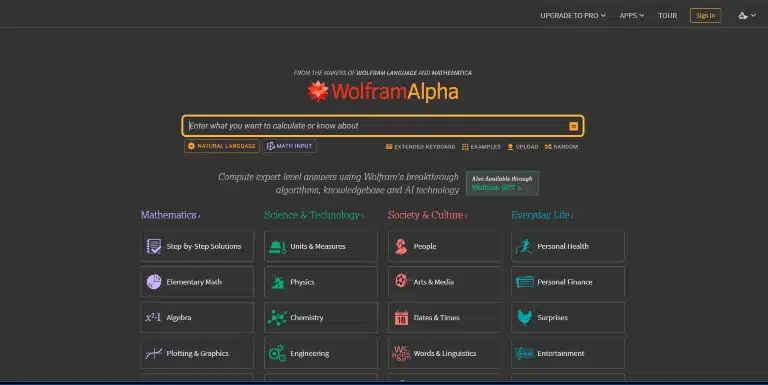Click the Dates & Times calendar icon
This screenshot has height=385, width=768.
click(401, 318)
